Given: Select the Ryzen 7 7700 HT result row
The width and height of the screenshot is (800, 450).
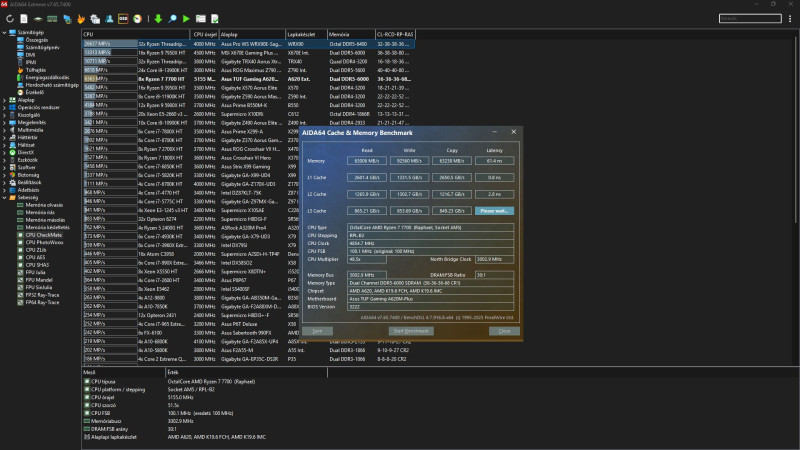Looking at the screenshot, I should click(248, 79).
